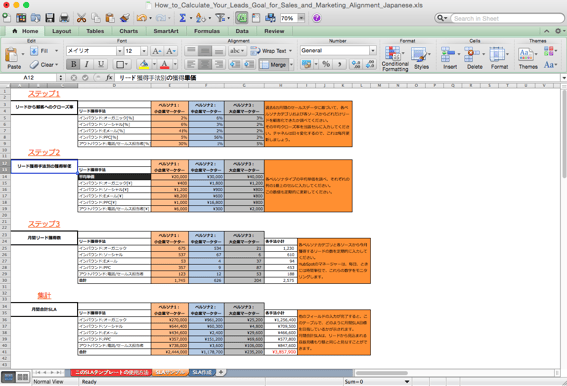This screenshot has width=567, height=386.
Task: Activate the Format Painter brush
Action: (124, 18)
